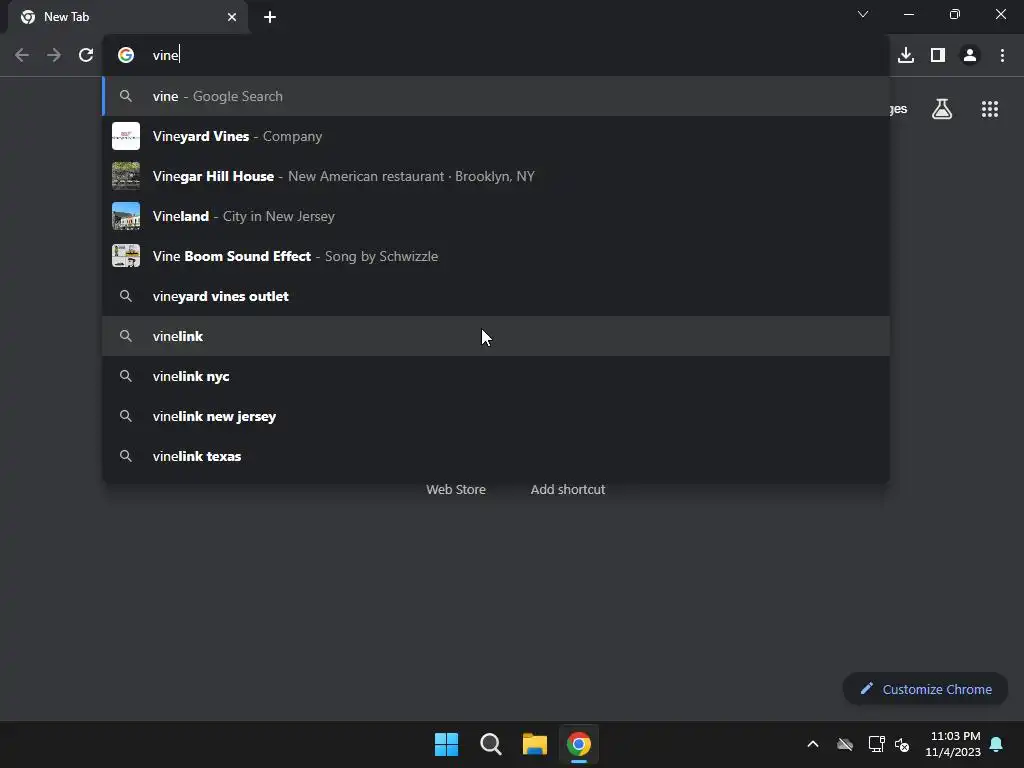
Task: Click the Vineland city thumbnail
Action: [126, 216]
